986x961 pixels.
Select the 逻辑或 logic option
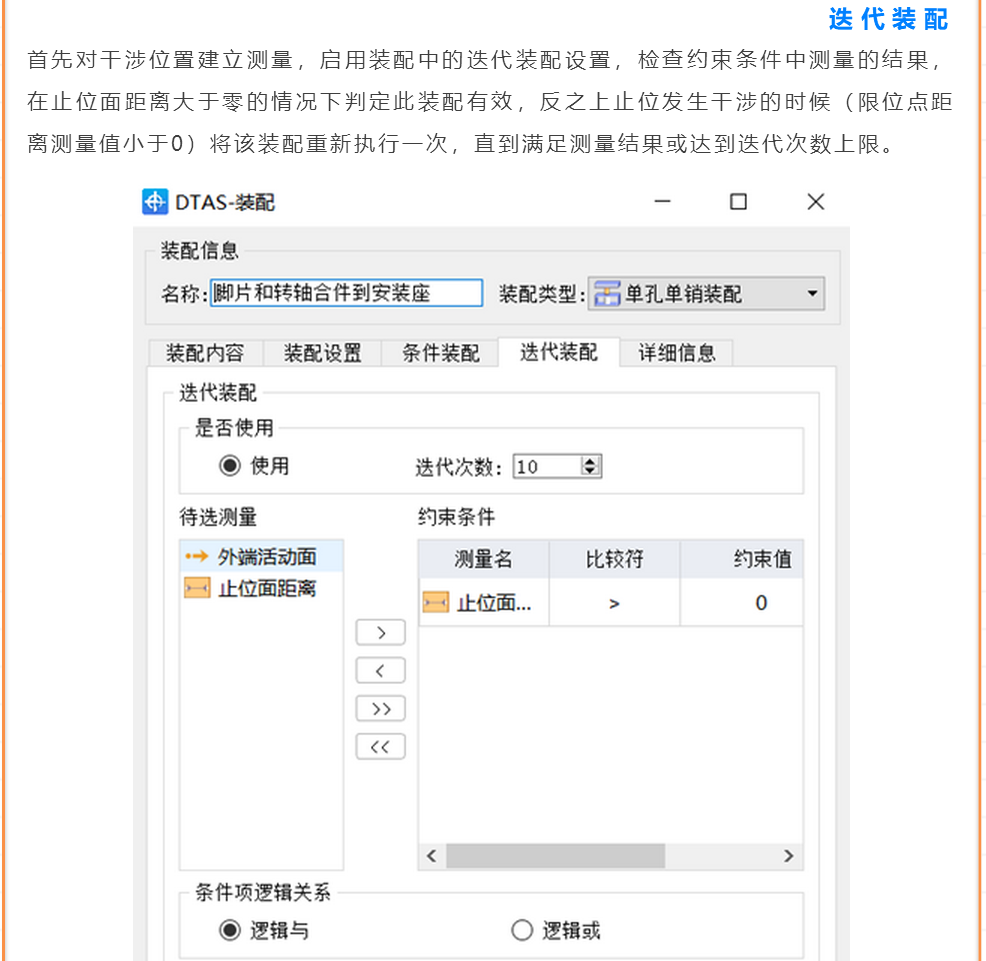[x=522, y=929]
